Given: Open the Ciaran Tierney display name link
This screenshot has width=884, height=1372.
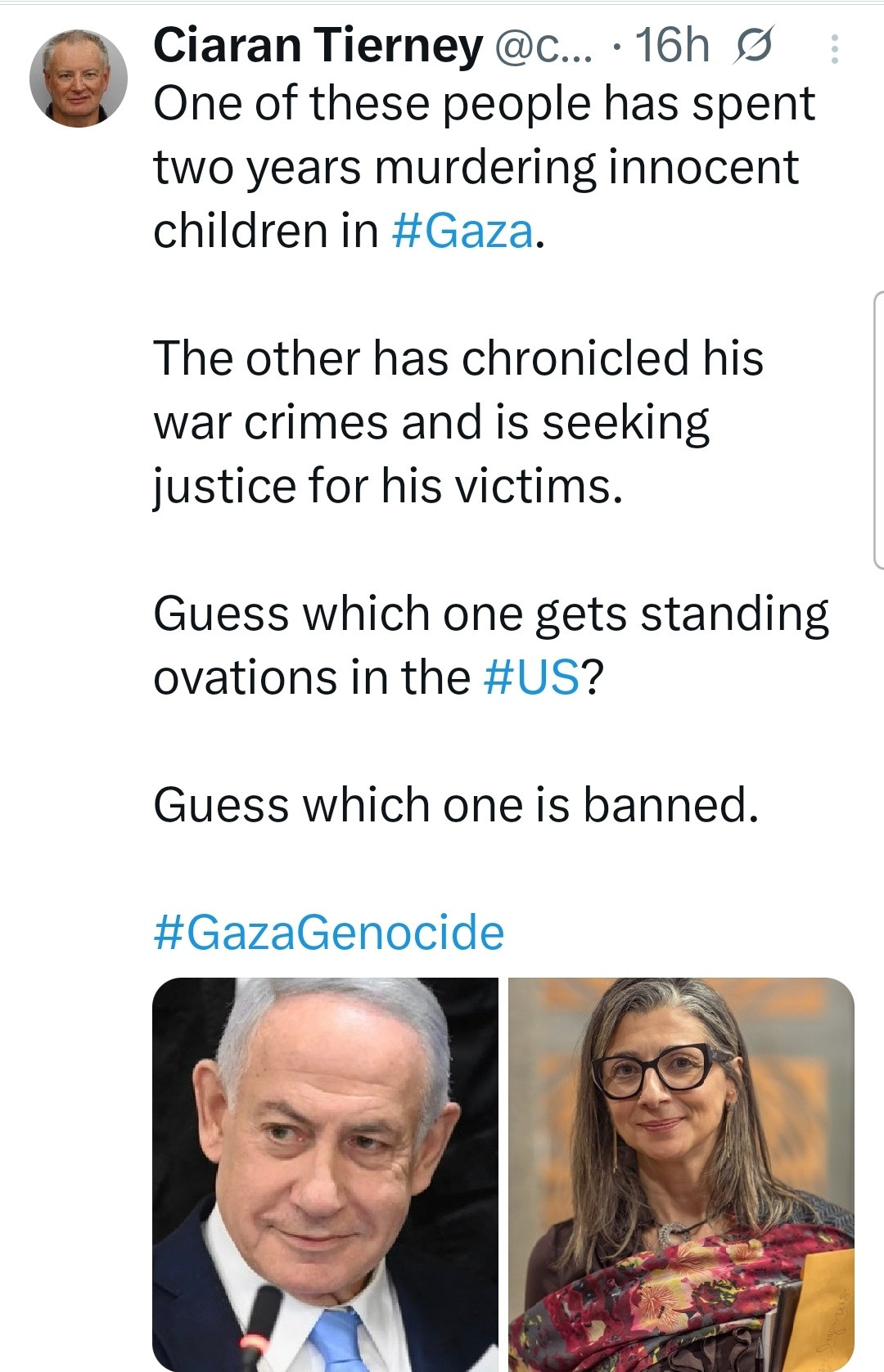Looking at the screenshot, I should (318, 45).
